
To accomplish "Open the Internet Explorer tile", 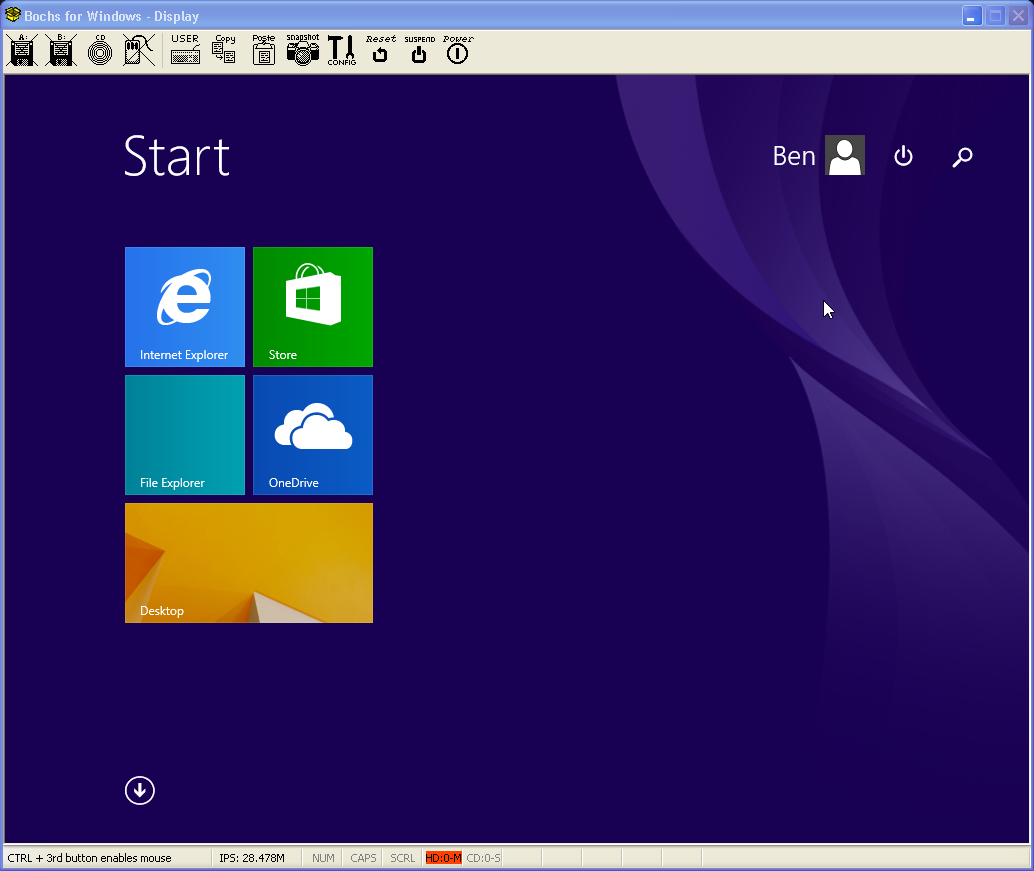I will pos(185,307).
